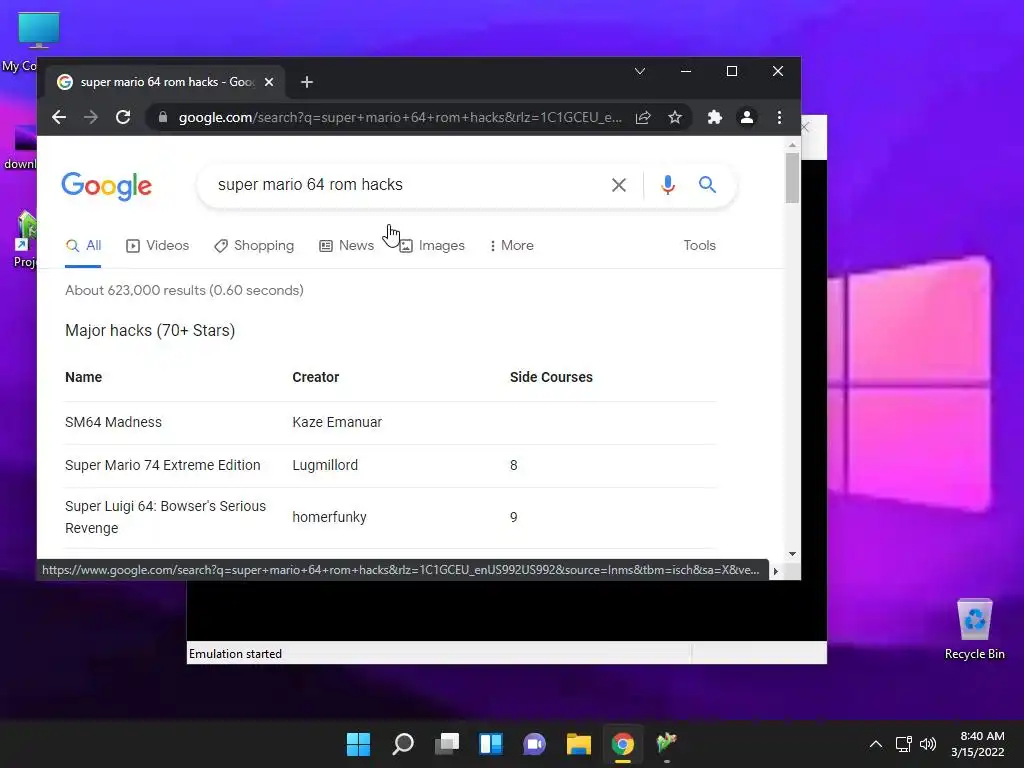Click the forward navigation arrow in Chrome
Image resolution: width=1024 pixels, height=768 pixels.
(91, 118)
